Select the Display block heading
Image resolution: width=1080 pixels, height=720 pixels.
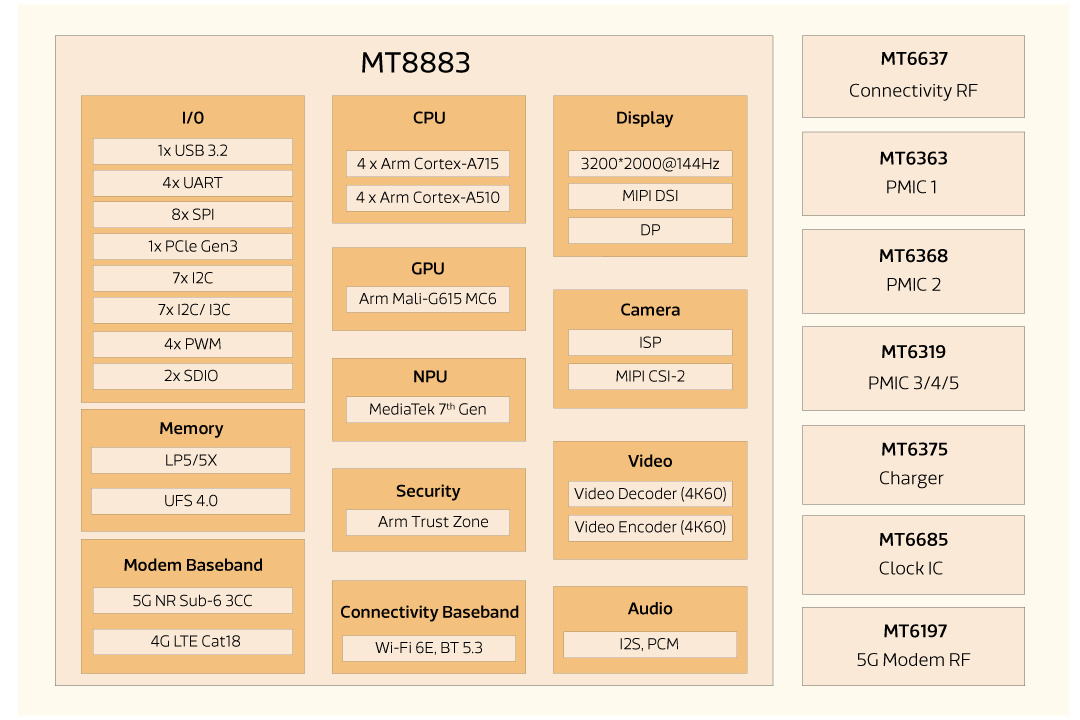[x=645, y=119]
